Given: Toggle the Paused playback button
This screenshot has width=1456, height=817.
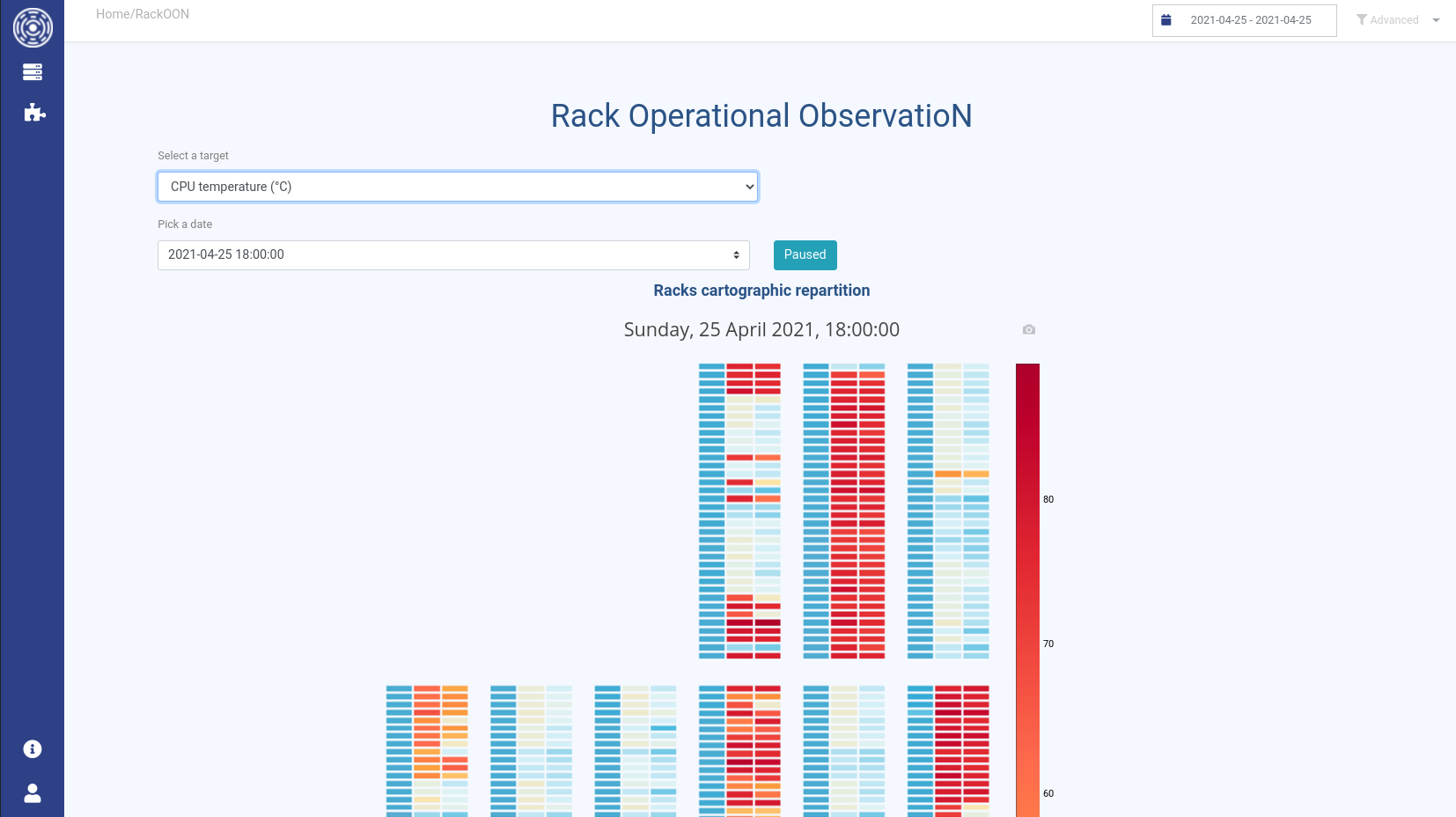Looking at the screenshot, I should 805,255.
